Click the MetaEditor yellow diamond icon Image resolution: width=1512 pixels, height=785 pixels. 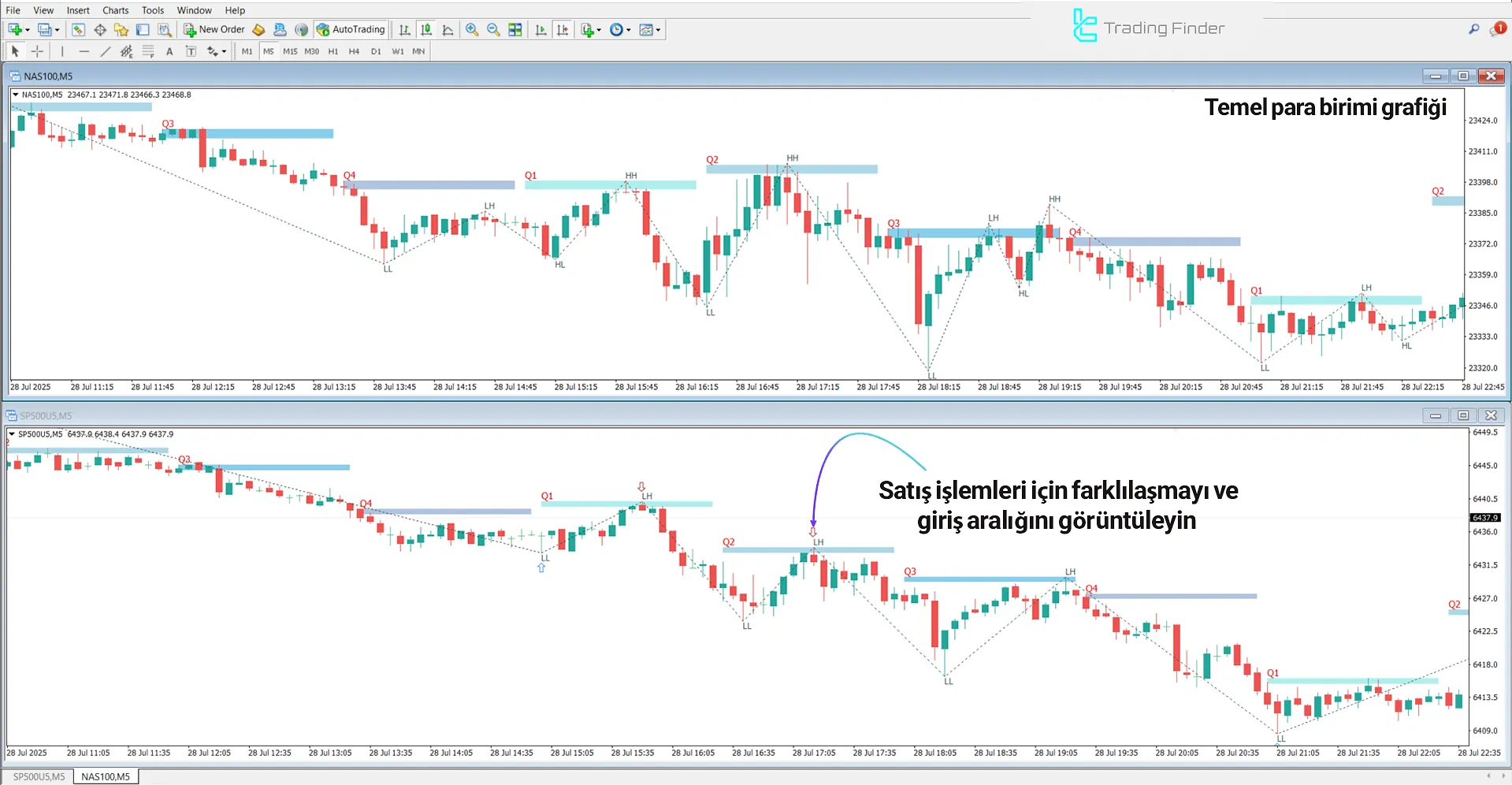pyautogui.click(x=258, y=30)
